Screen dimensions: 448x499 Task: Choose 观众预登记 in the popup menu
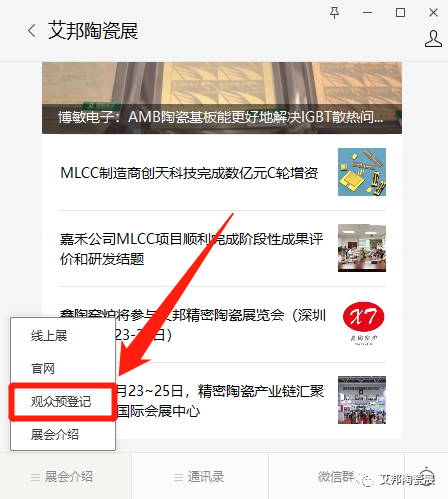point(63,402)
